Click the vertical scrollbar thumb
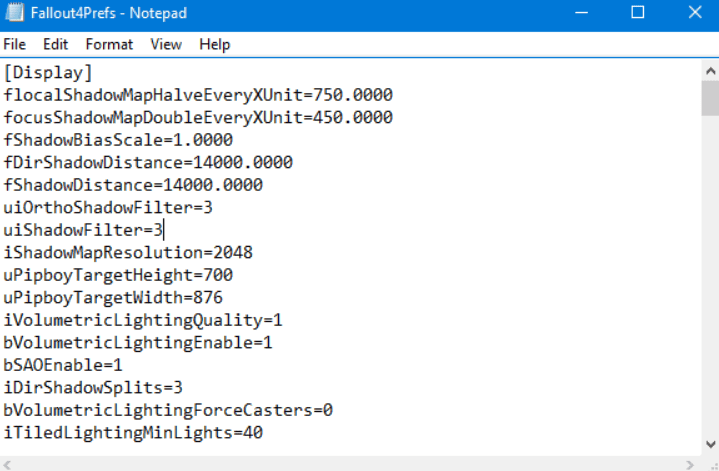This screenshot has width=719, height=471. click(710, 98)
